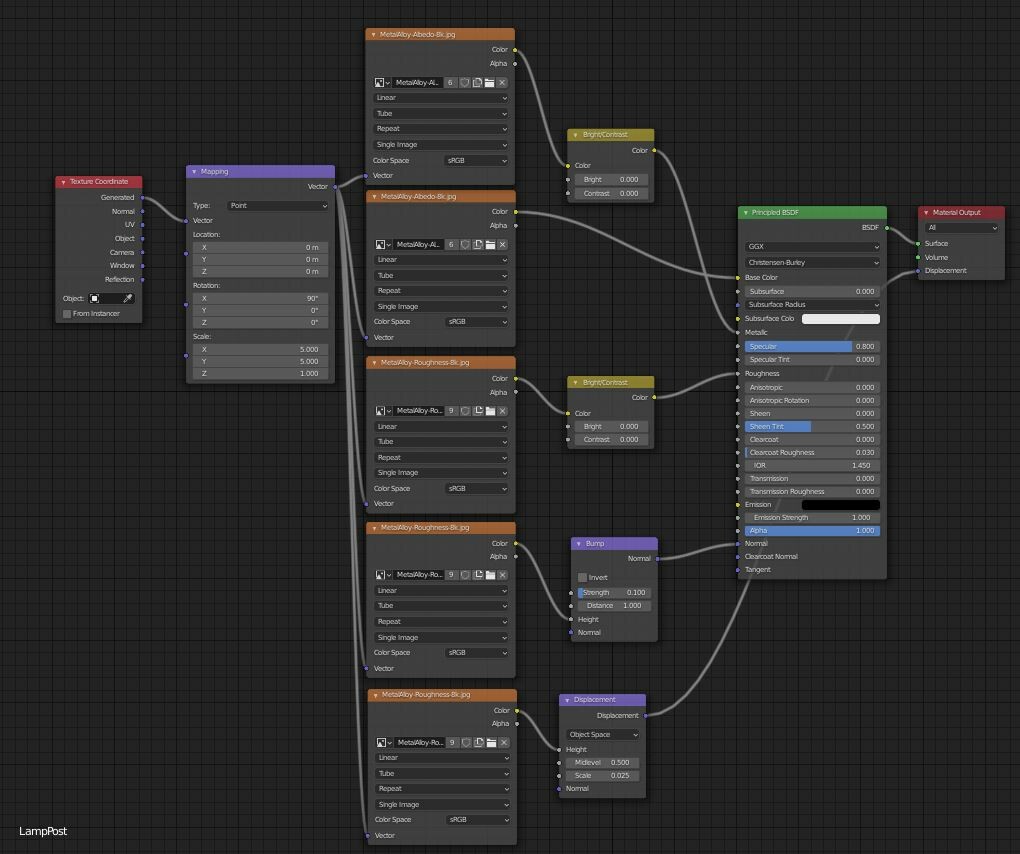Adjust the Specular slider in Principled BSDF

[x=812, y=347]
